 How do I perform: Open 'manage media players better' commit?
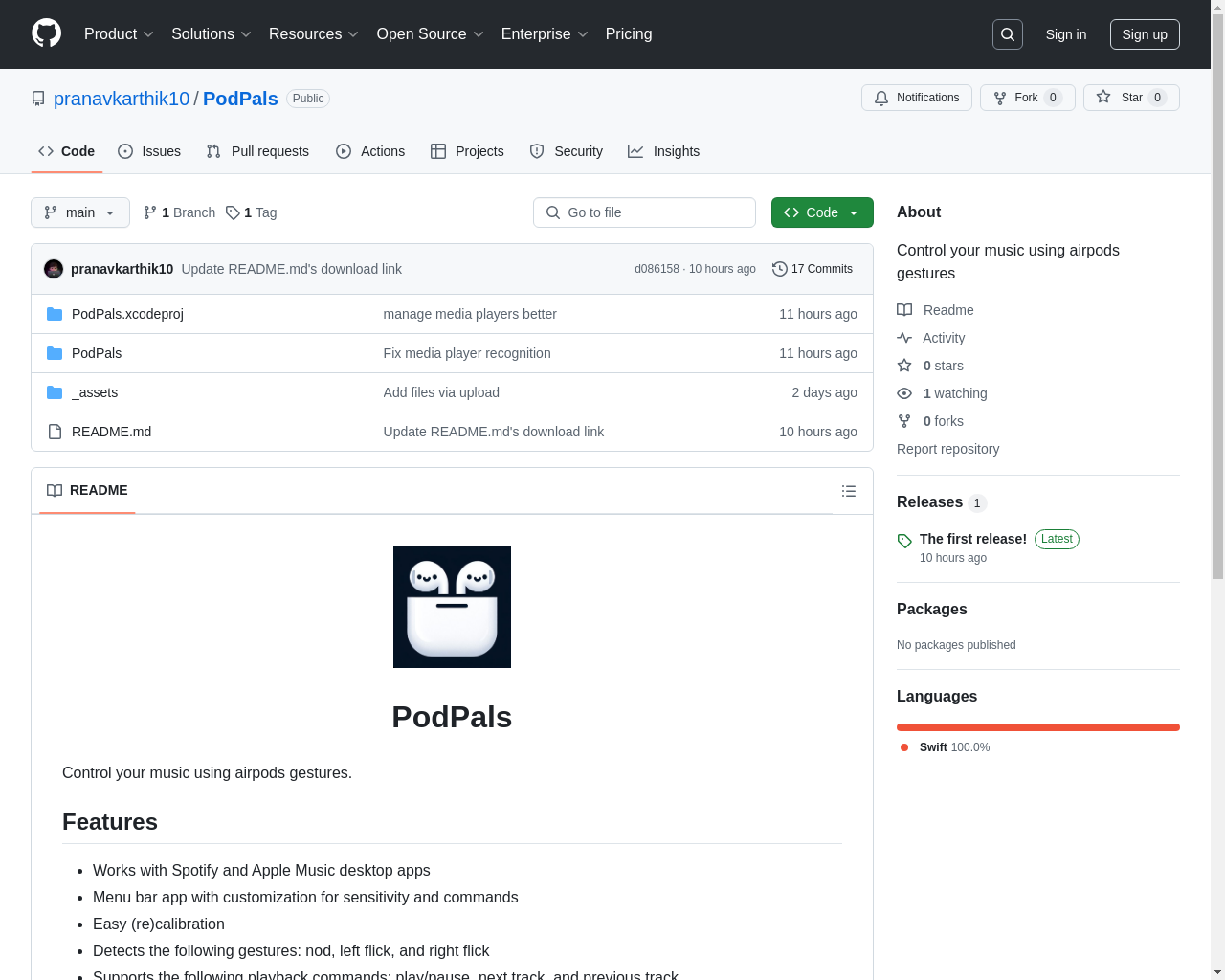tap(470, 314)
